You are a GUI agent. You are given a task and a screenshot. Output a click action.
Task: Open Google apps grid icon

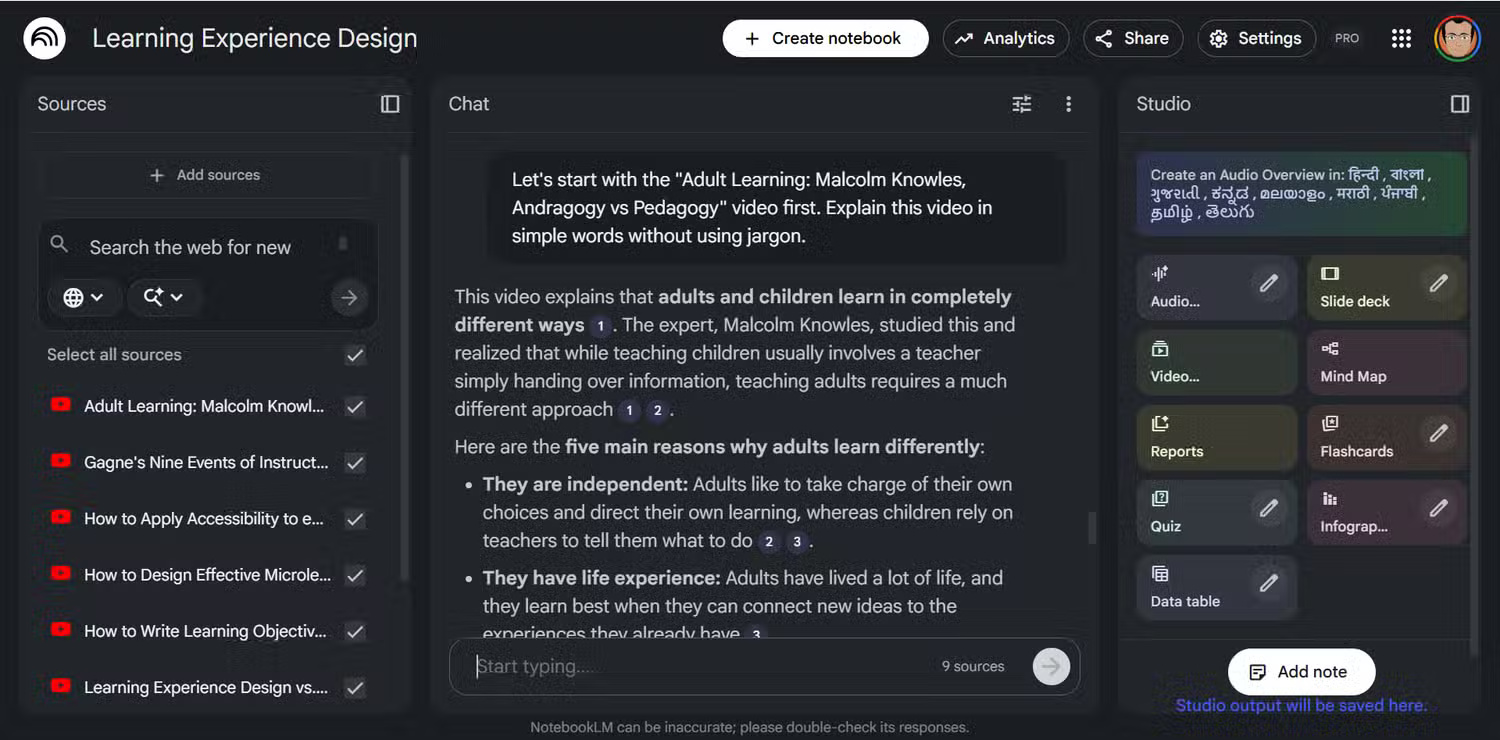pos(1401,38)
